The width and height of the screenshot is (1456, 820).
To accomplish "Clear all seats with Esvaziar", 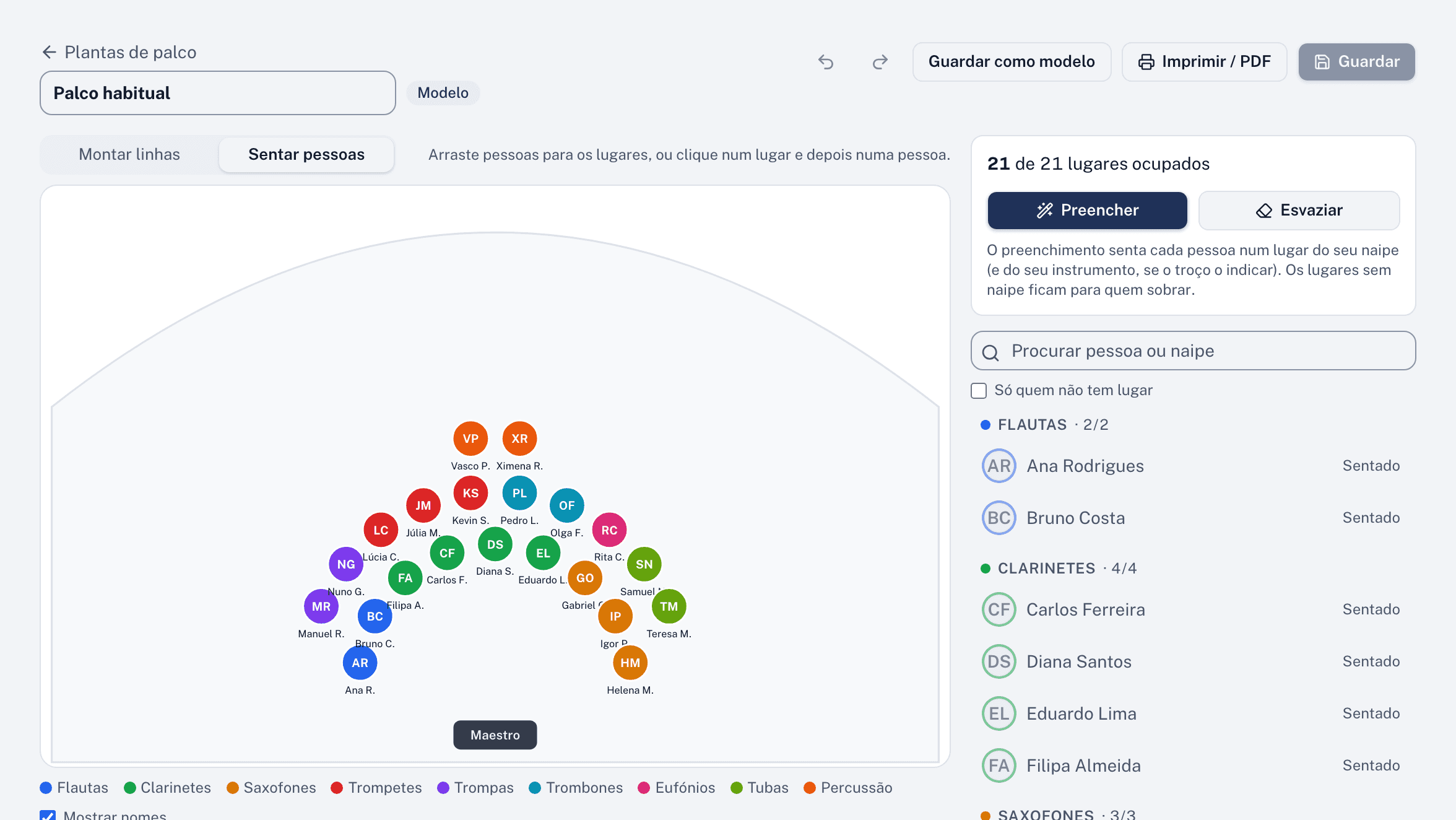I will coord(1299,210).
